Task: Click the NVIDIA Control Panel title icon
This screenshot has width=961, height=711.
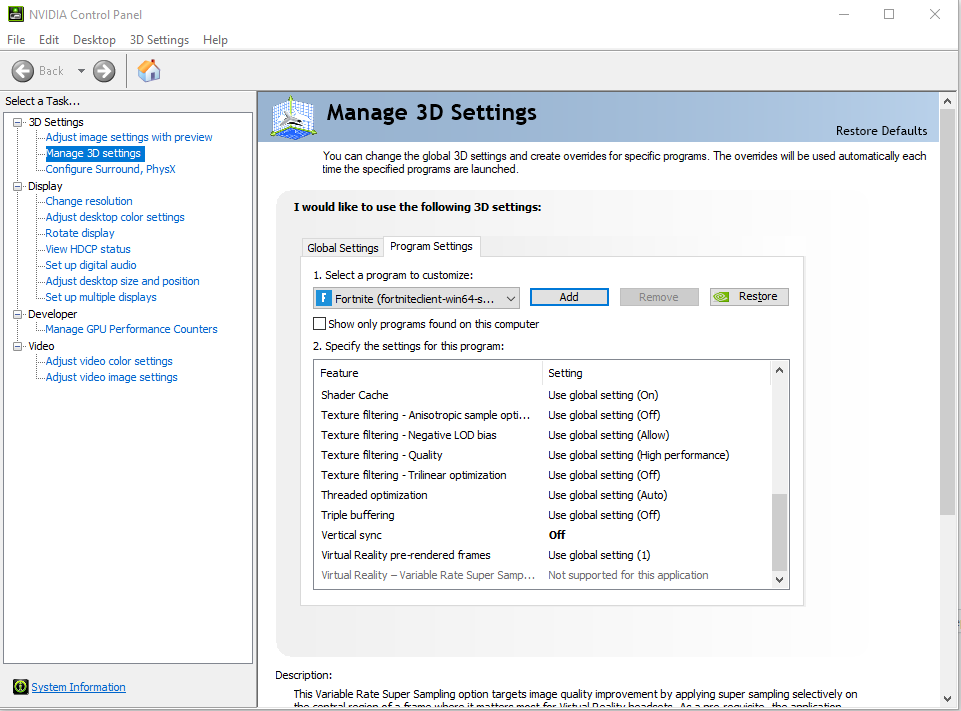Action: 16,14
